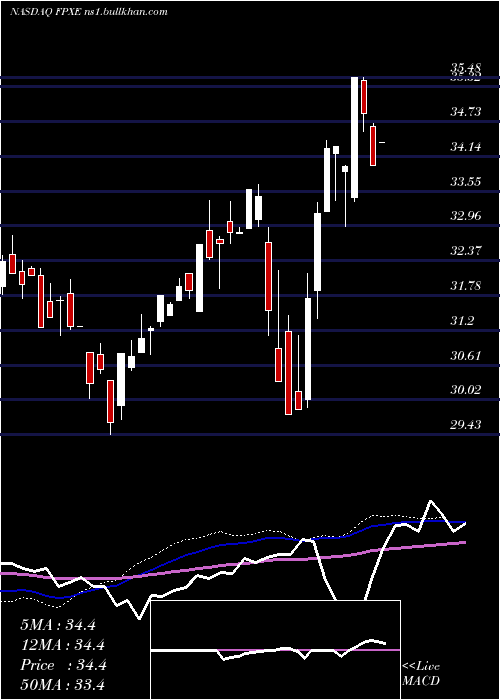
Task: Click the <<Live MACD label
Action: point(421,673)
